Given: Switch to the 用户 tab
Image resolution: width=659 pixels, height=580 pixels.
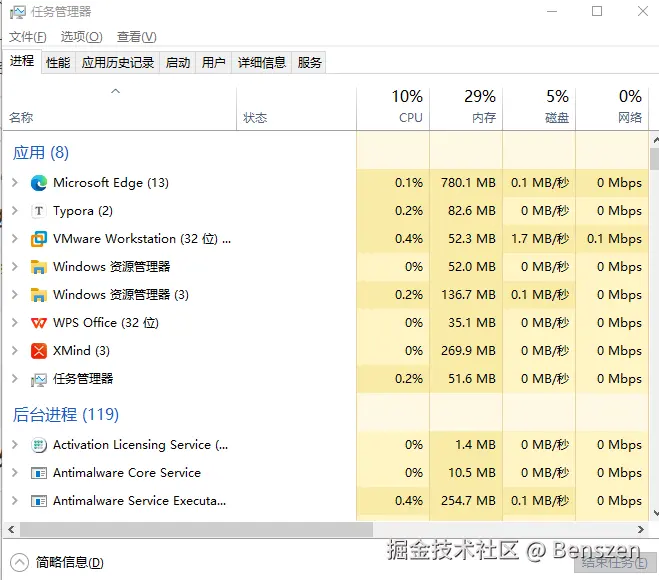Looking at the screenshot, I should (x=214, y=63).
